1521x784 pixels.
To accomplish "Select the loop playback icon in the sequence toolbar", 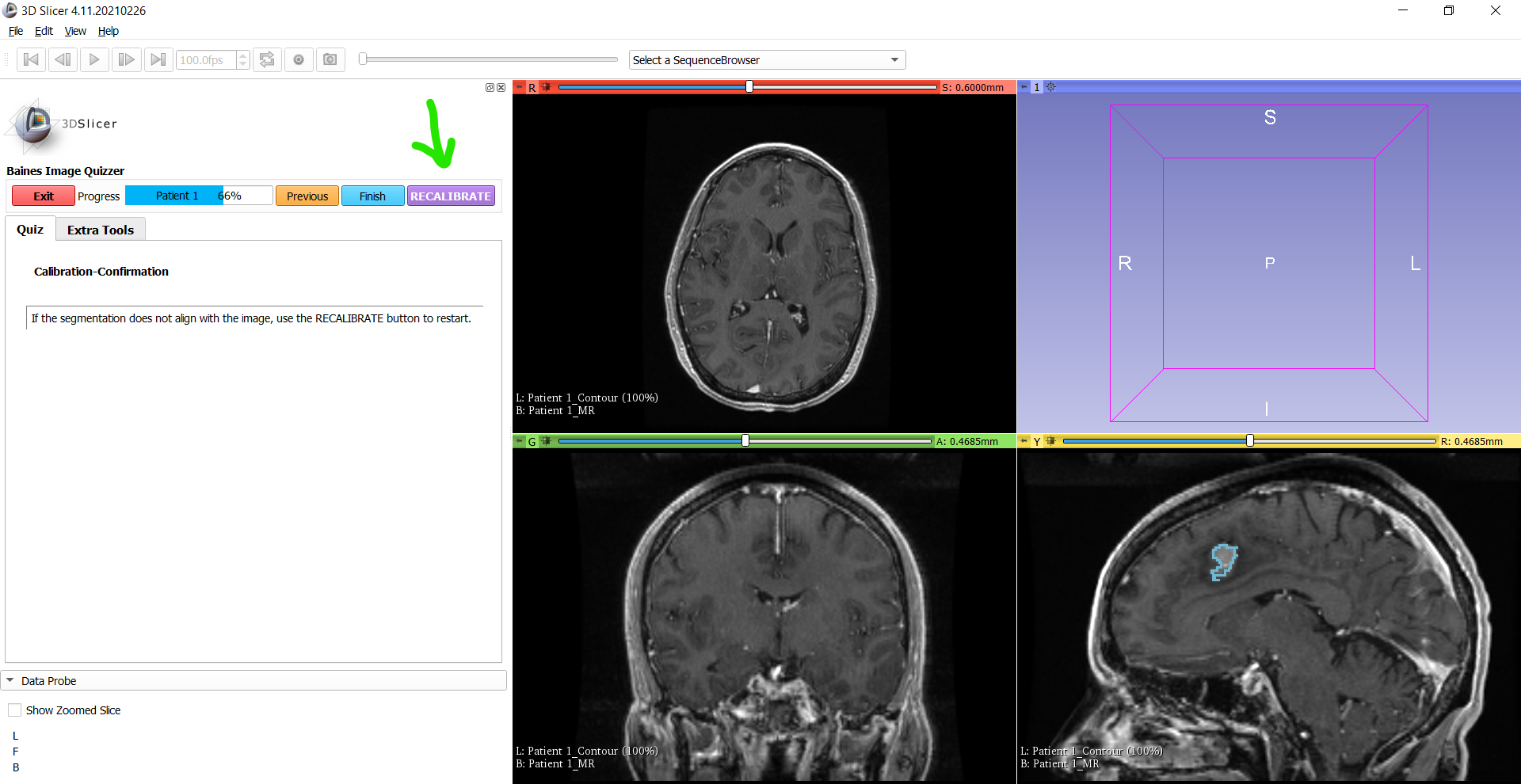I will point(267,59).
